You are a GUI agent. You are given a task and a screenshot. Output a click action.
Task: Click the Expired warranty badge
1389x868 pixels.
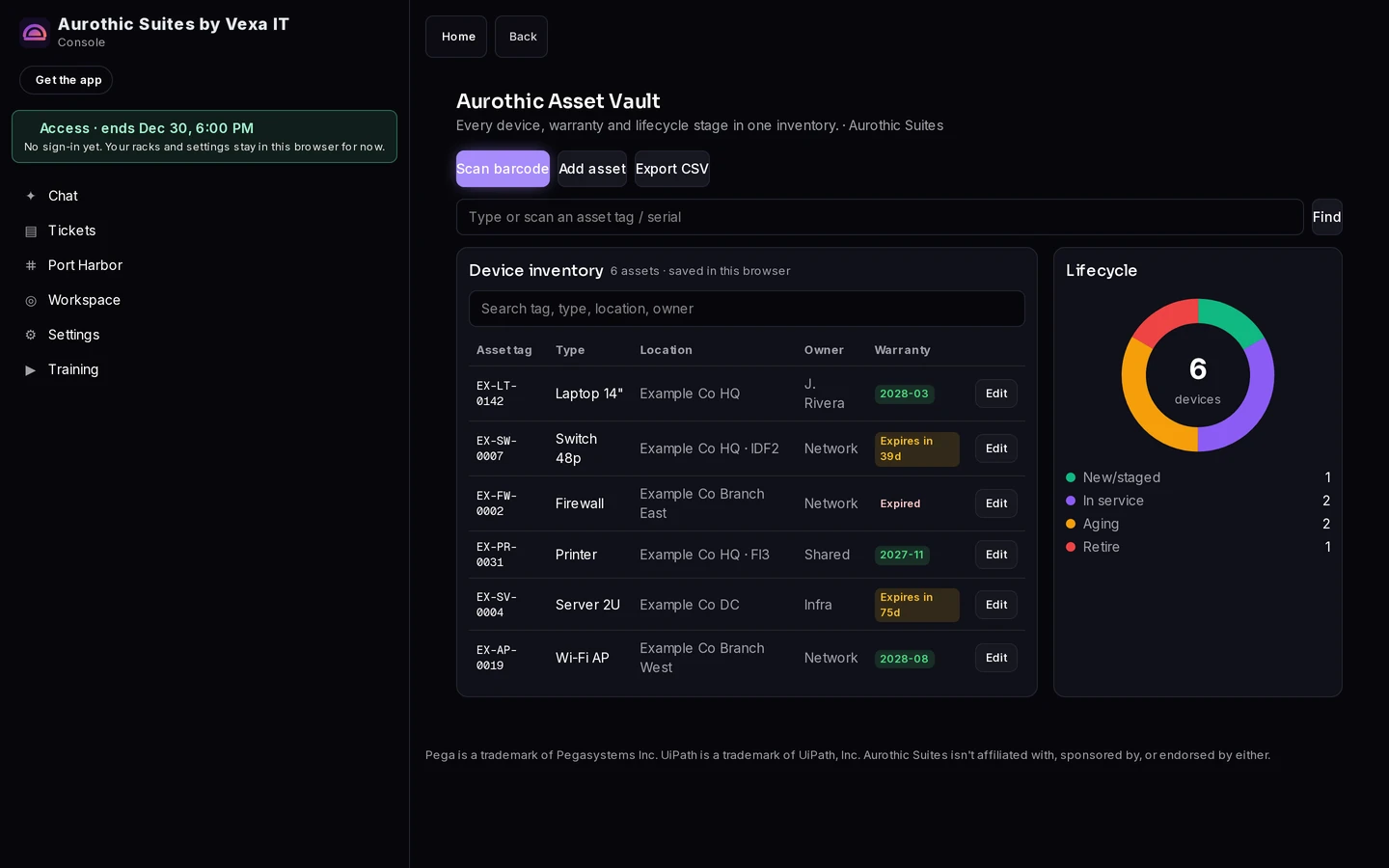tap(900, 503)
